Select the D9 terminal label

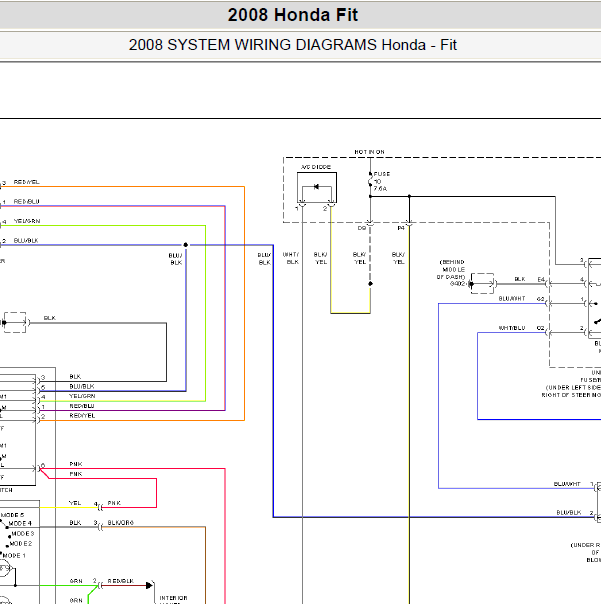tap(361, 228)
